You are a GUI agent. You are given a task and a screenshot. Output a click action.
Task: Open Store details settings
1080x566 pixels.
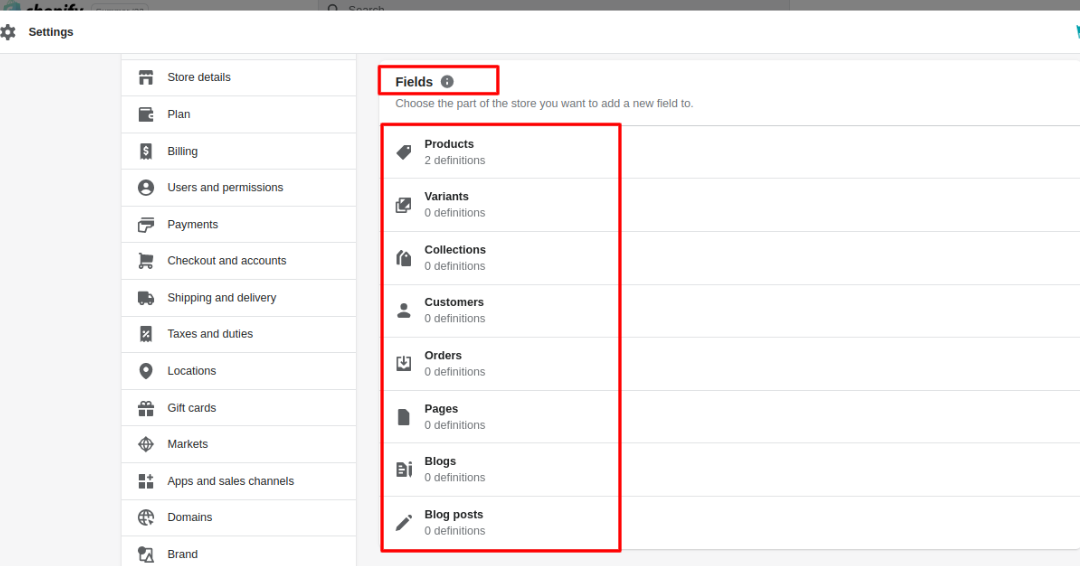(x=239, y=77)
